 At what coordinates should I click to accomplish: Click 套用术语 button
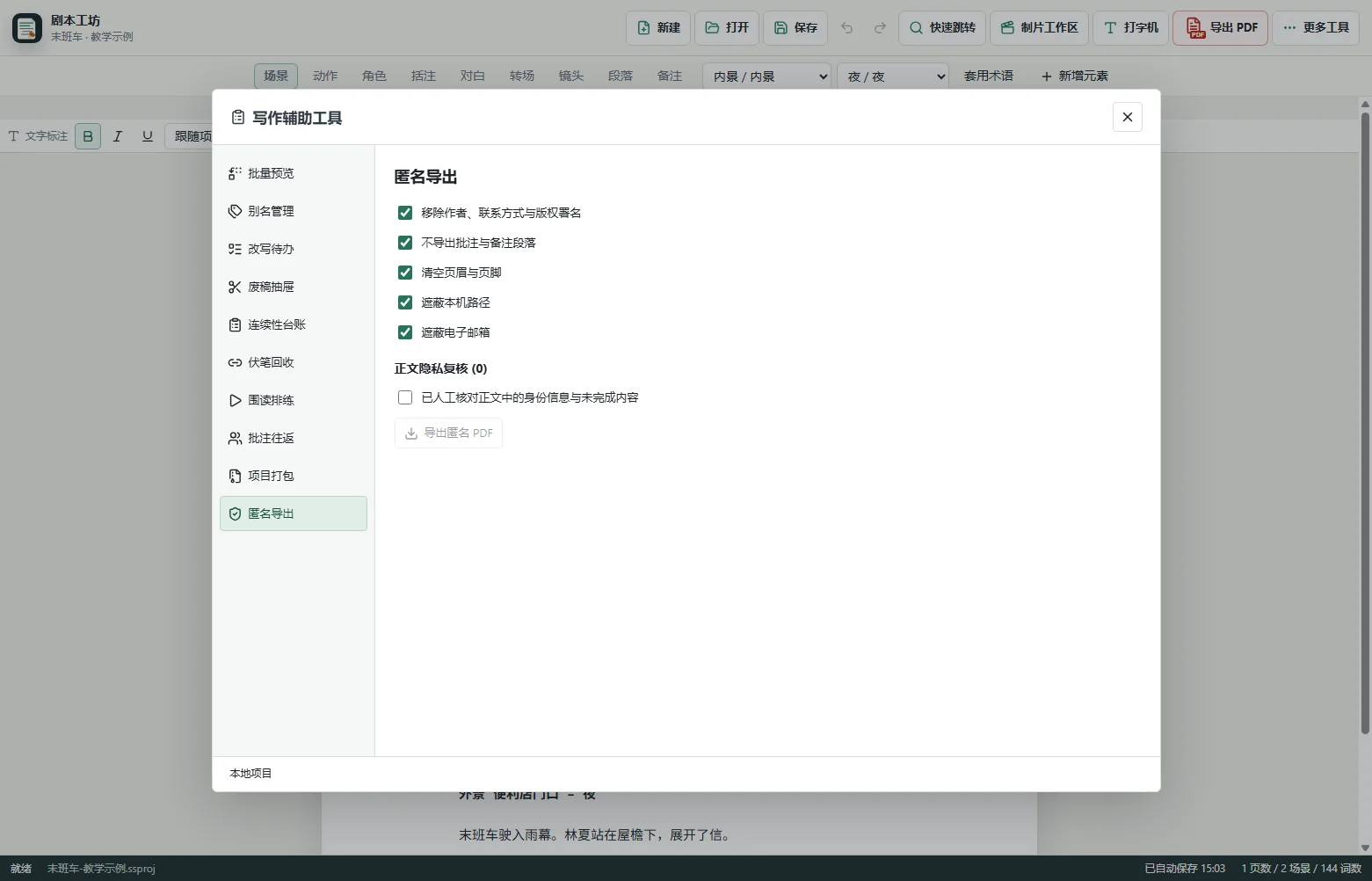pyautogui.click(x=988, y=76)
